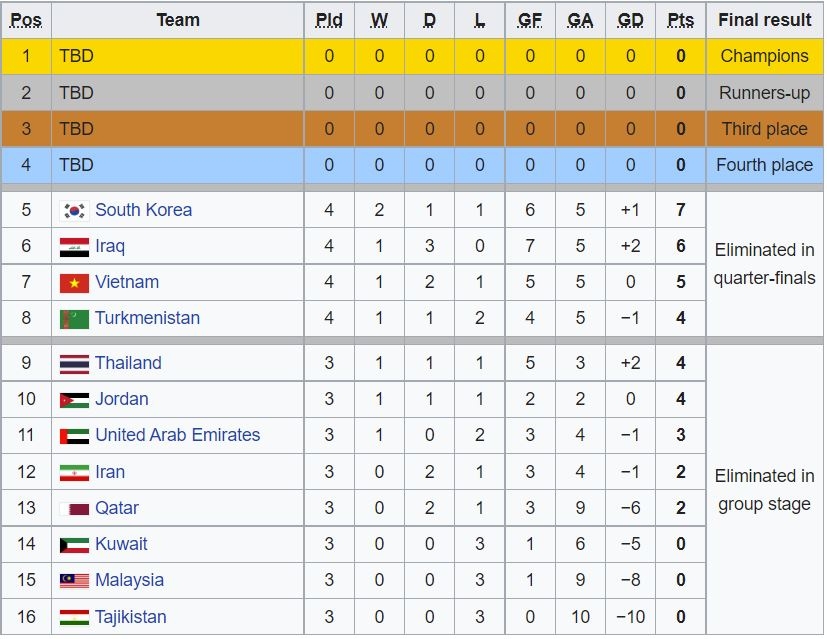Viewport: 827px width, 639px height.
Task: Follow the Iran team link
Action: 110,472
